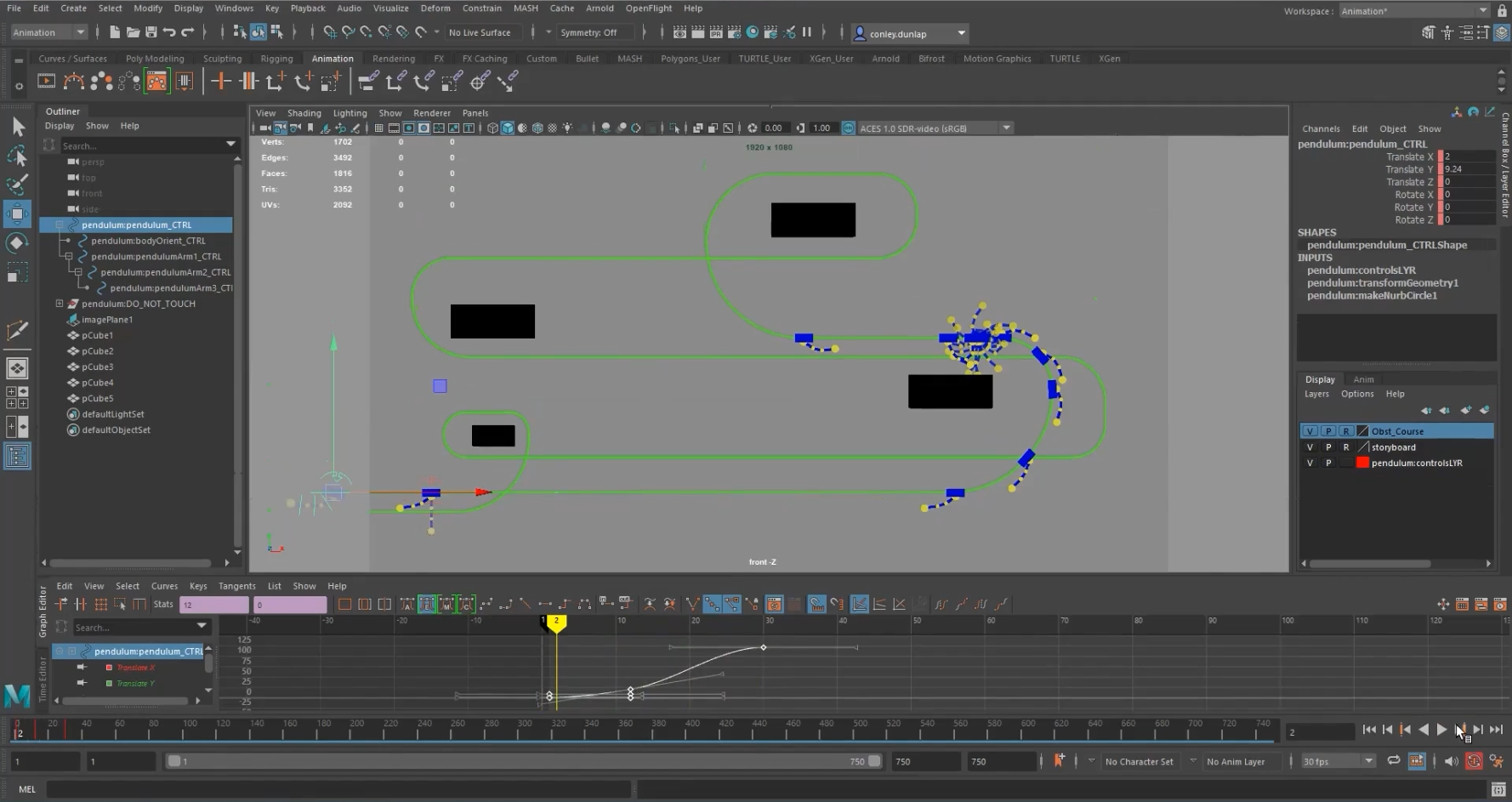Click the Parent Constraint shelf icon

368,82
